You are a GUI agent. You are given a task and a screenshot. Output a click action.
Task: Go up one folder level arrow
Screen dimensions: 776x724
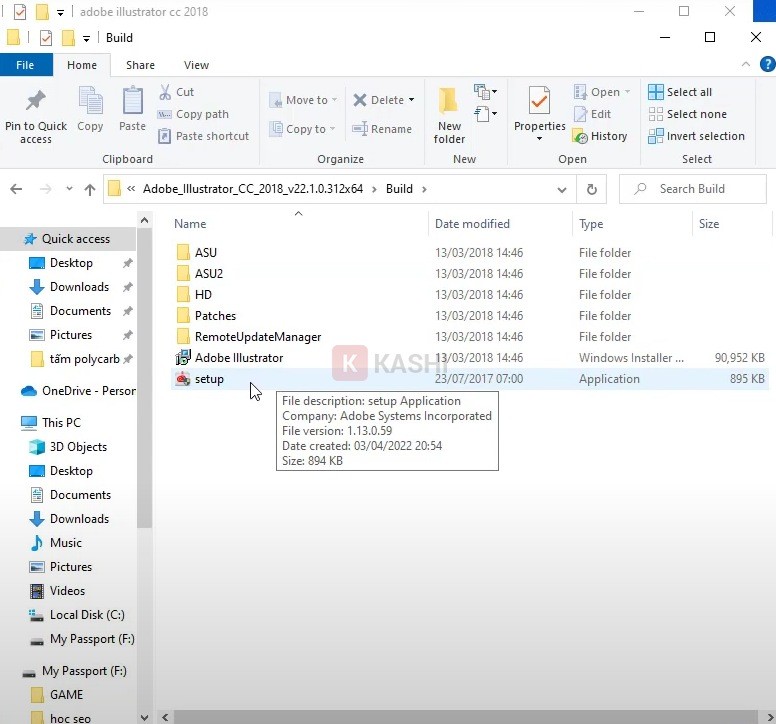tap(90, 189)
